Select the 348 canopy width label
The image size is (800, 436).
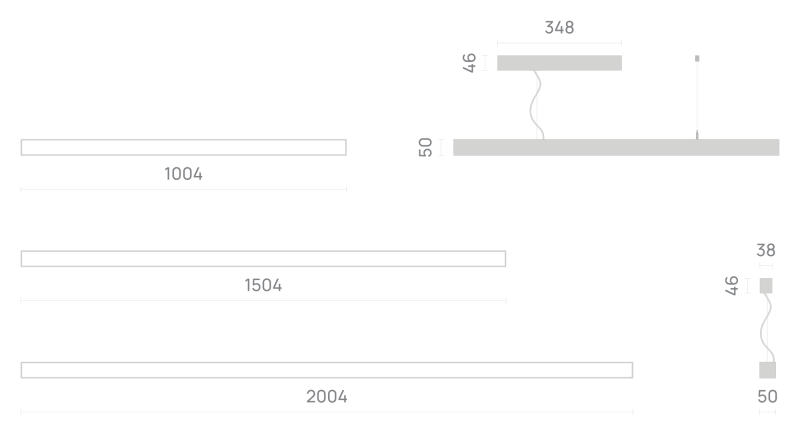(559, 28)
